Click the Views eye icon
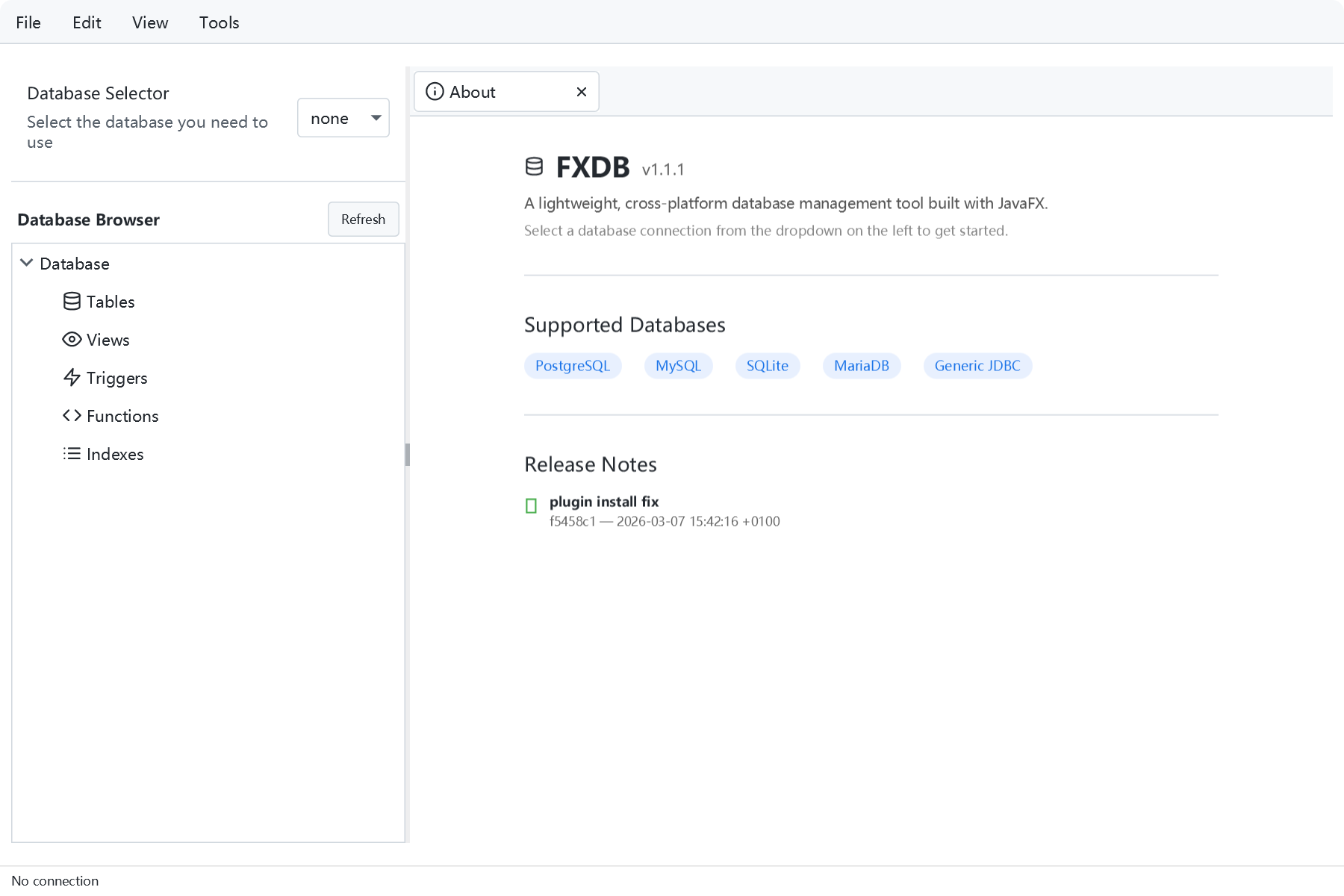Image resolution: width=1344 pixels, height=896 pixels. pyautogui.click(x=72, y=340)
